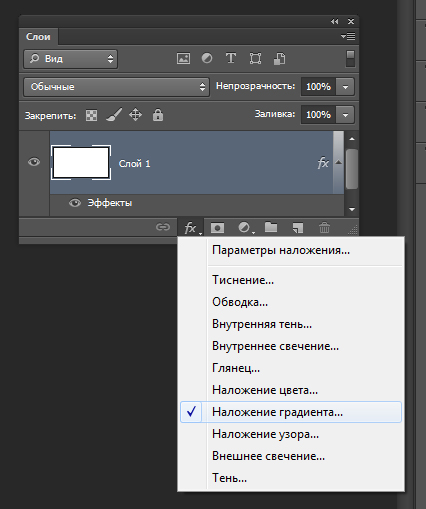Collapse panel with double-arrow icon
Screen dimensions: 426x509
335,21
